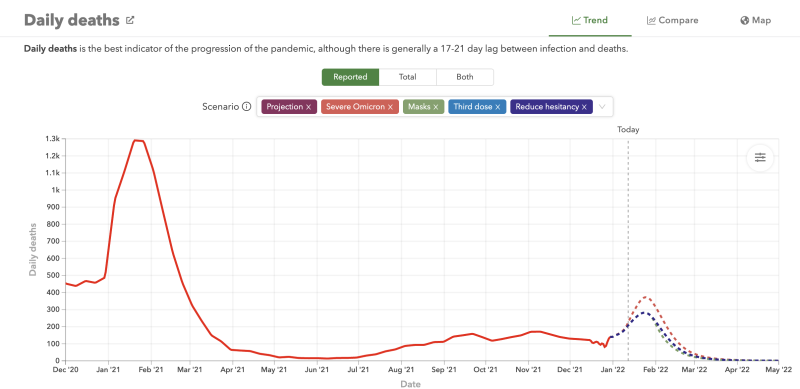Remove the Projection scenario tag
This screenshot has width=800, height=389.
(x=308, y=107)
